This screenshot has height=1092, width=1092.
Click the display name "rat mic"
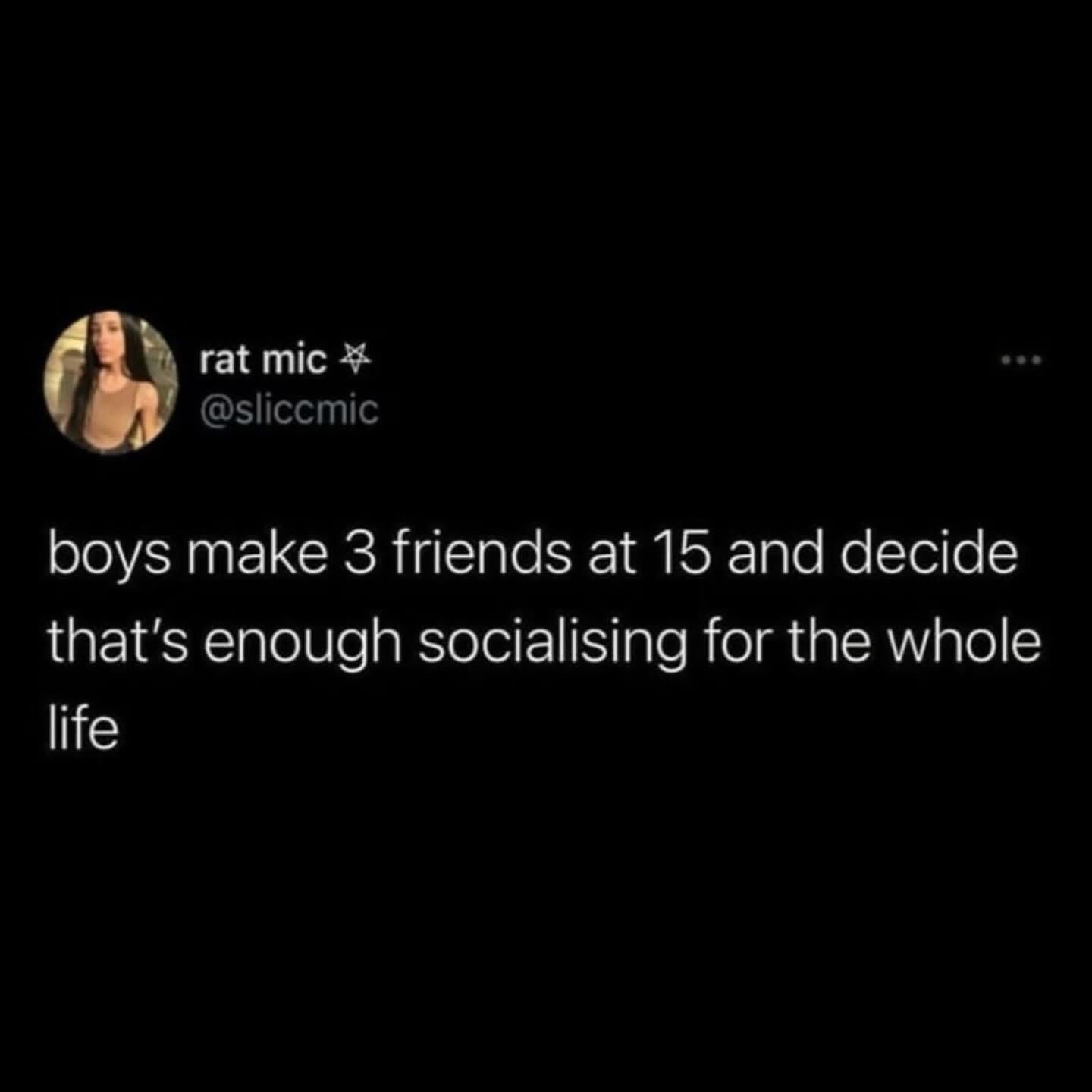pos(263,361)
